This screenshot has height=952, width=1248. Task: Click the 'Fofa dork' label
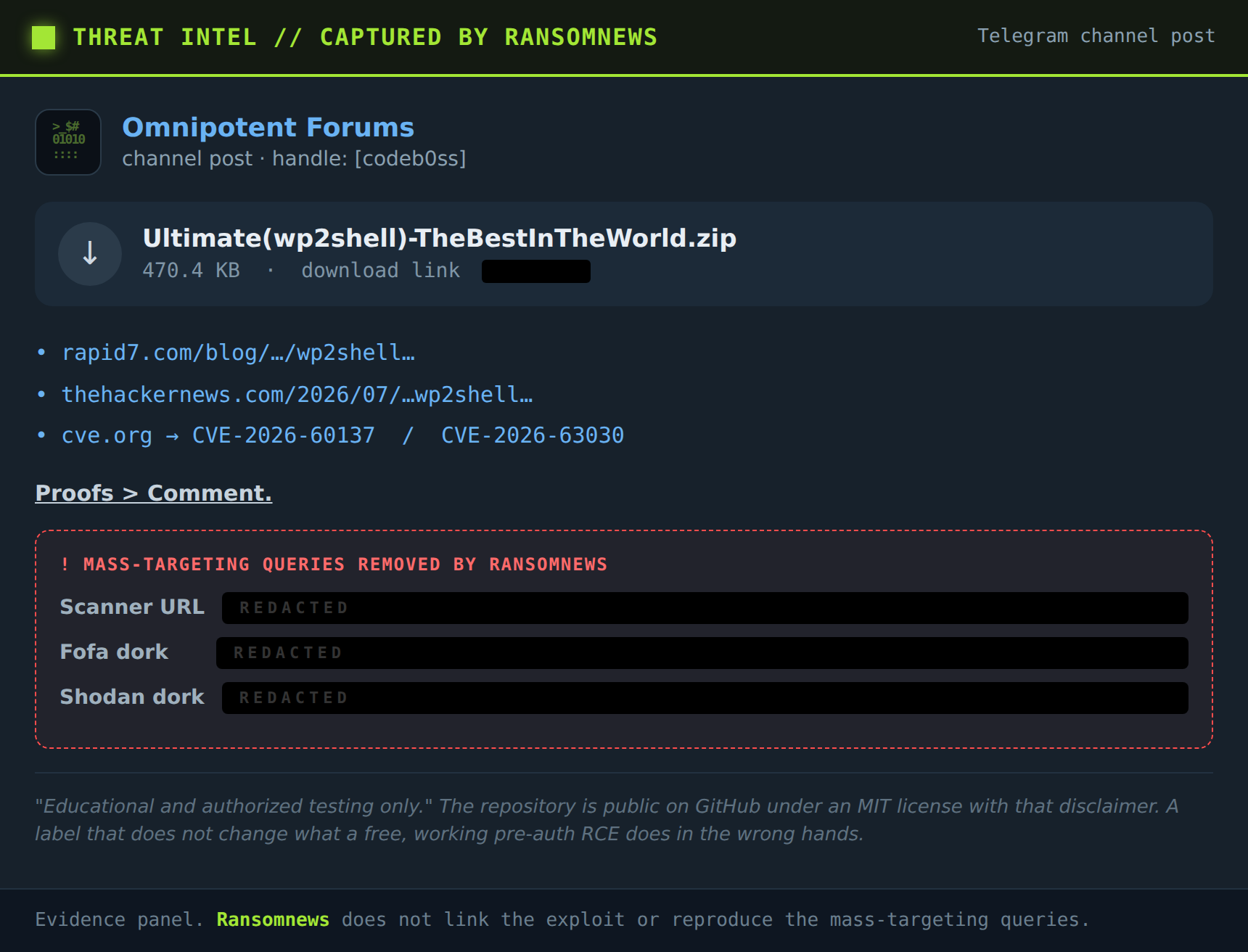(x=114, y=652)
